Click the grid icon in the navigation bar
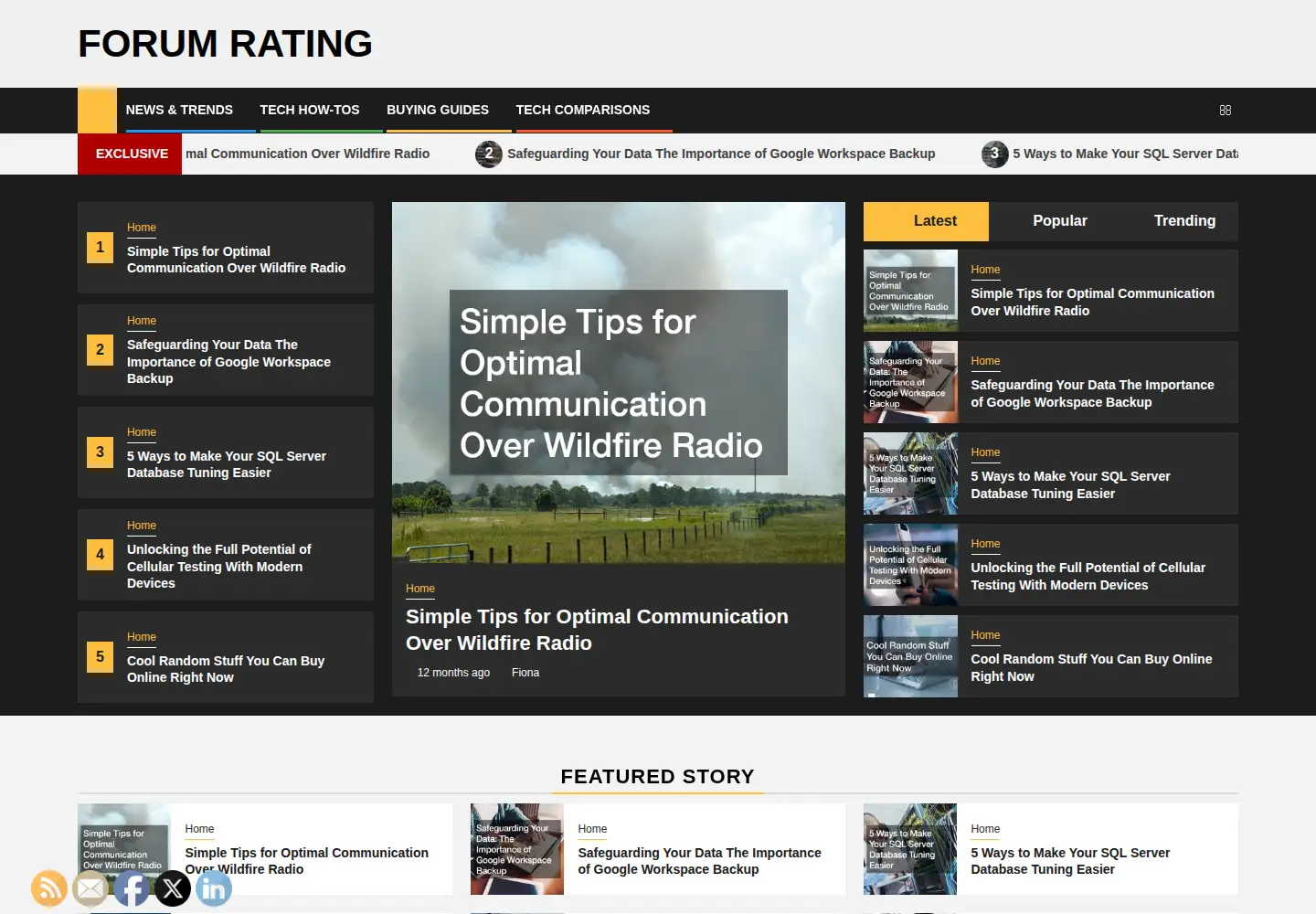The image size is (1316, 914). 1226,110
